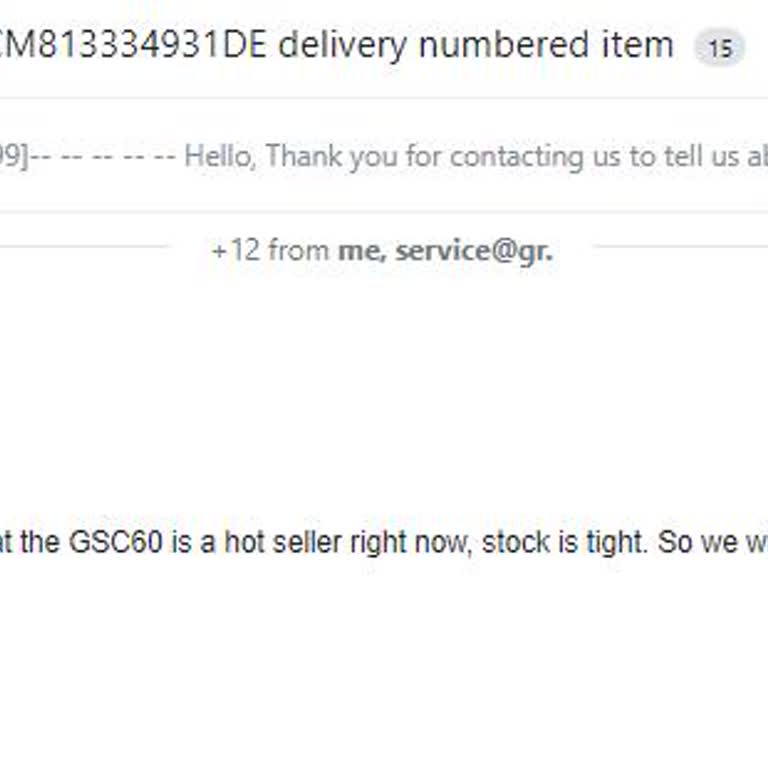The image size is (768, 768).
Task: Click the tracking number CM813334931DE in subject
Action: point(133,45)
